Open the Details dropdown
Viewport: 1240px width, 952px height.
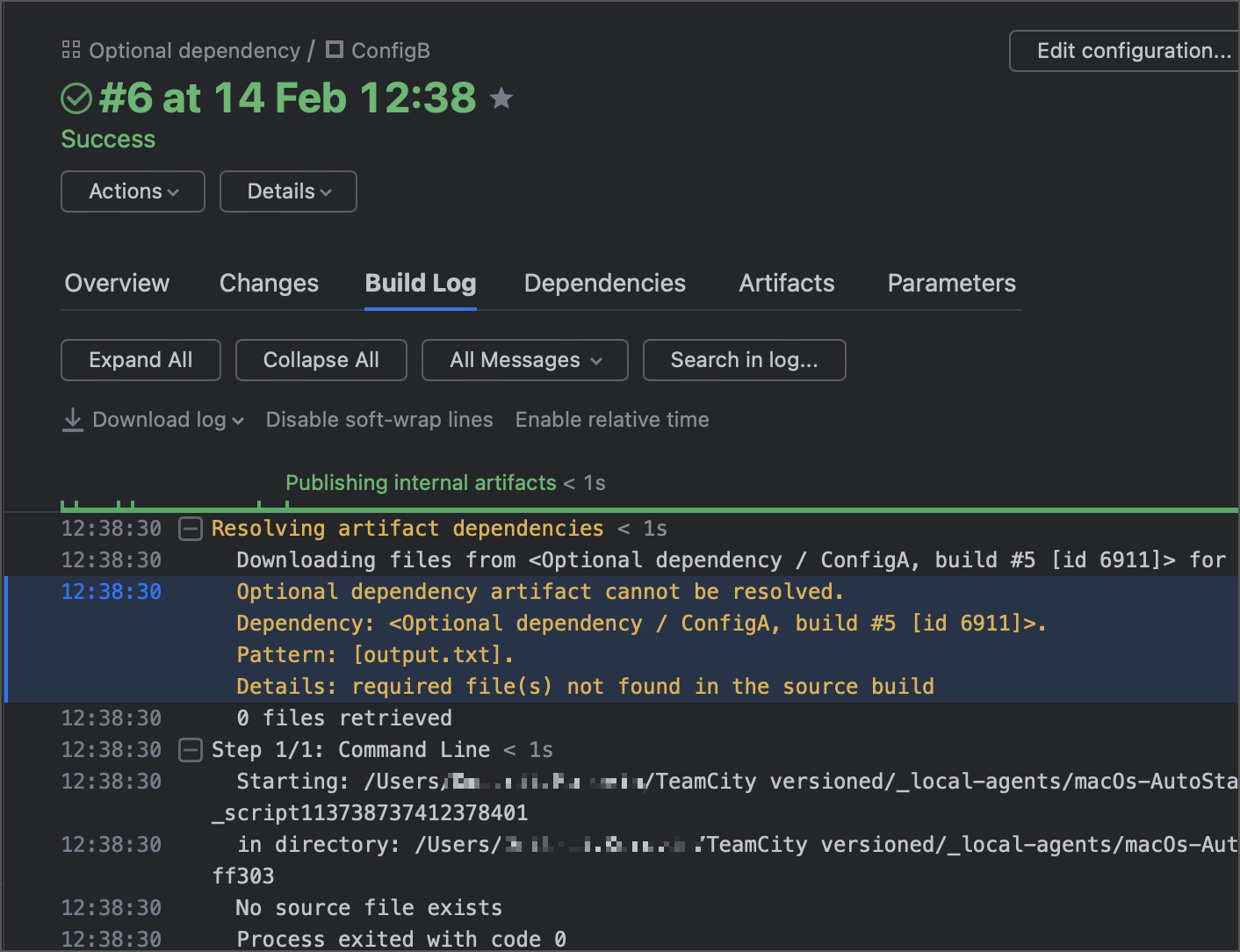click(288, 191)
